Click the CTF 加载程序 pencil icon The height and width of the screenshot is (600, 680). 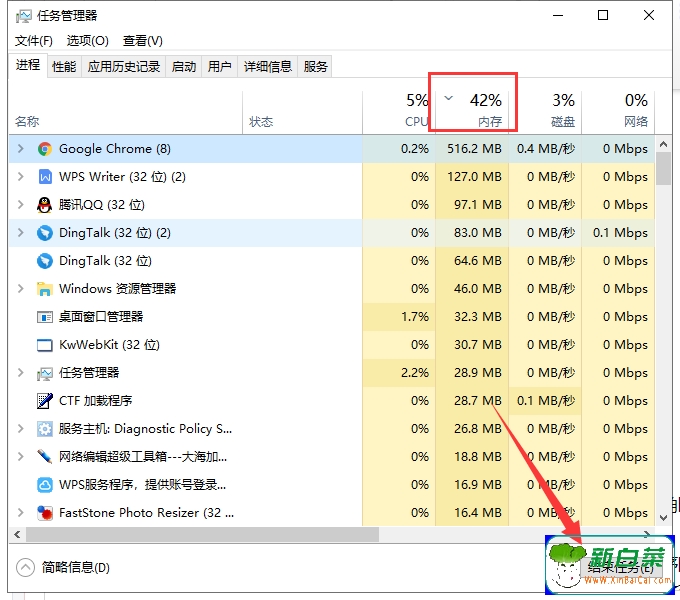click(x=45, y=401)
